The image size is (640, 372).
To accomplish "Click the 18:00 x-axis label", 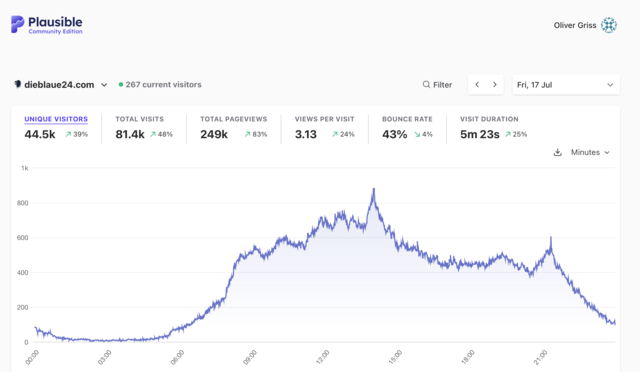I will point(468,357).
